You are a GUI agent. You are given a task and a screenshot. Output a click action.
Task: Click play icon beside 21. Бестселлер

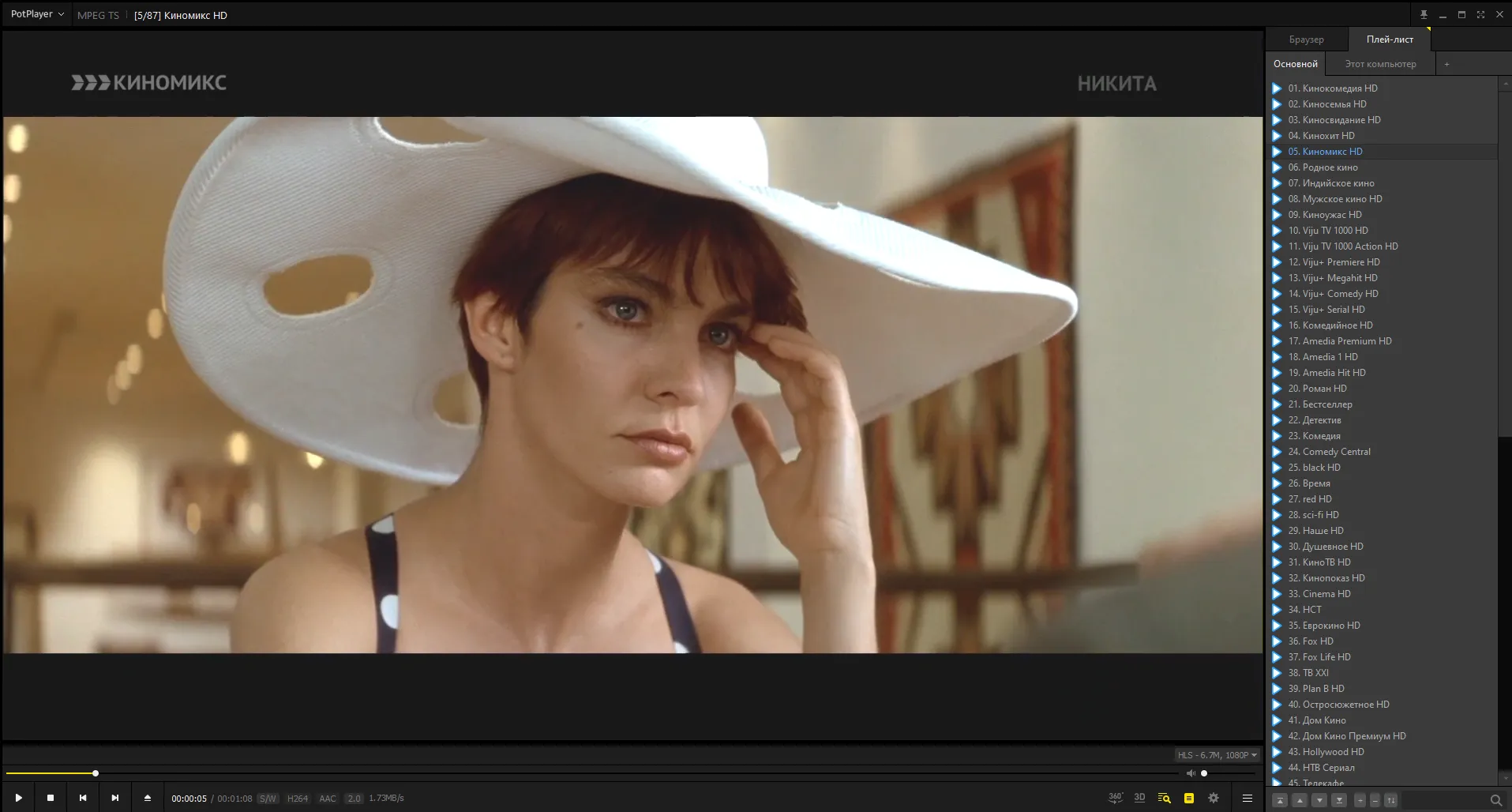point(1277,404)
